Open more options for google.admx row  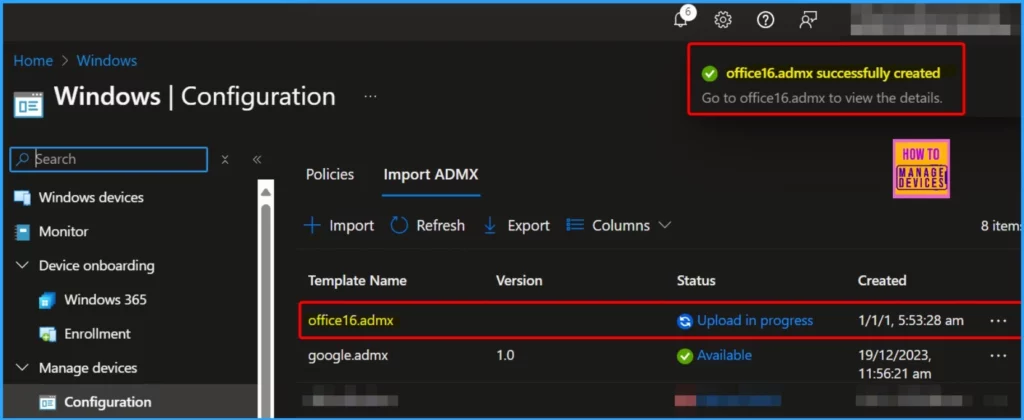(x=998, y=355)
